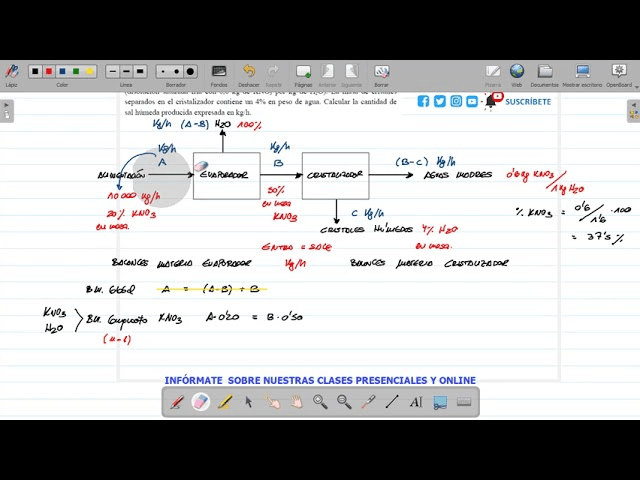The height and width of the screenshot is (480, 640).
Task: Open the Facebook icon link
Action: click(423, 101)
